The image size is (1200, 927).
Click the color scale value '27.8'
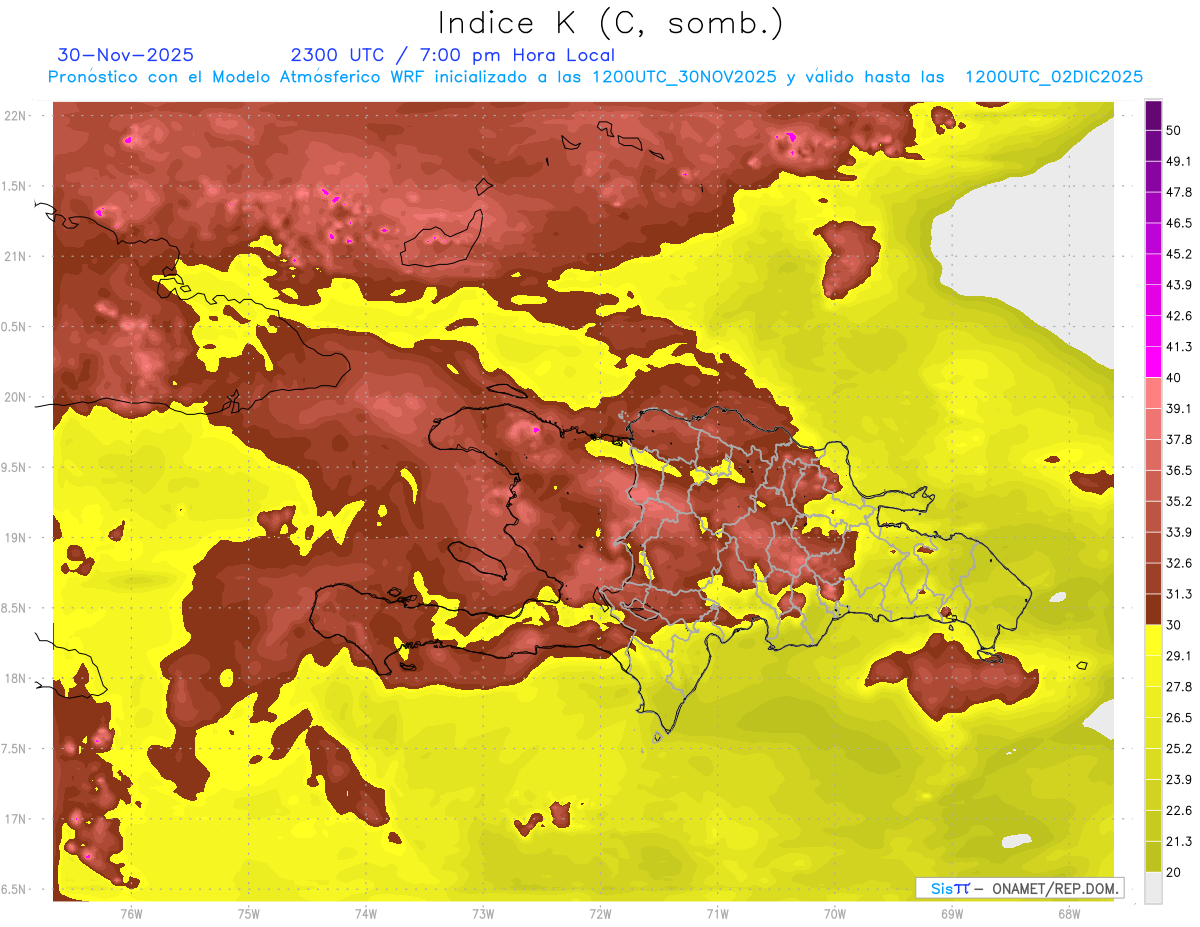click(x=1179, y=687)
